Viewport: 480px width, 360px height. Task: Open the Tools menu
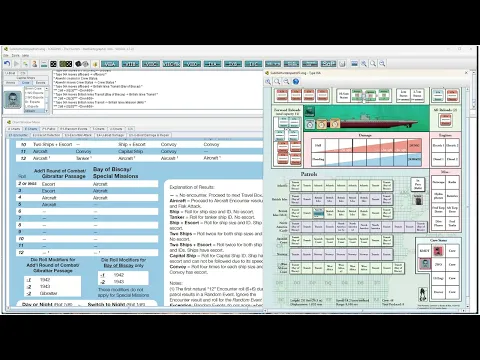(x=15, y=55)
